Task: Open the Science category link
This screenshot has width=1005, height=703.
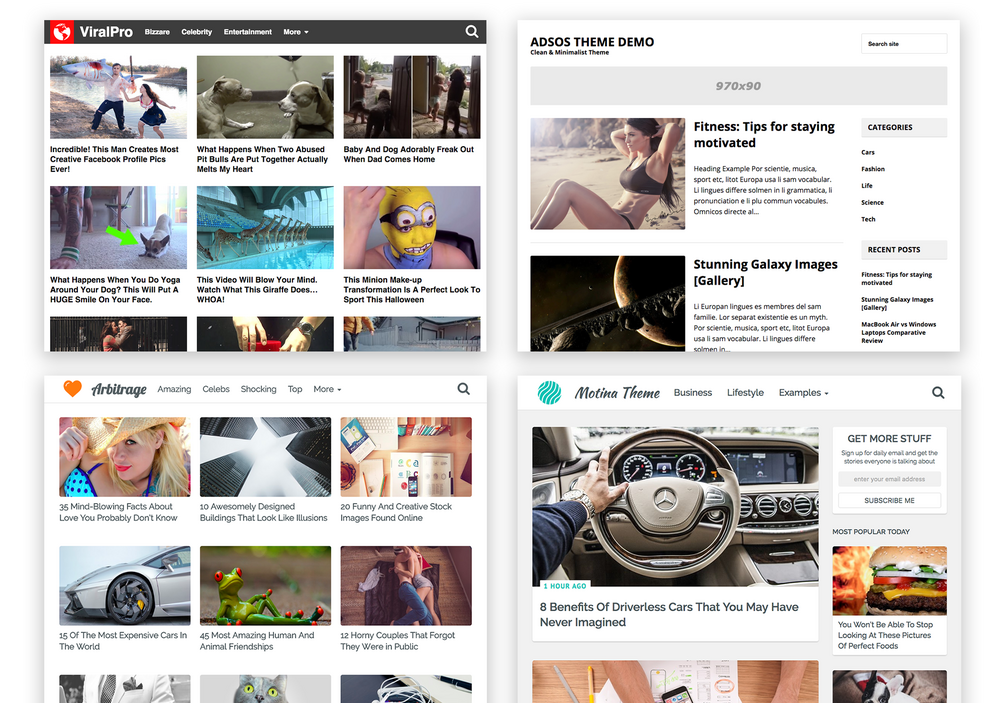Action: [872, 203]
